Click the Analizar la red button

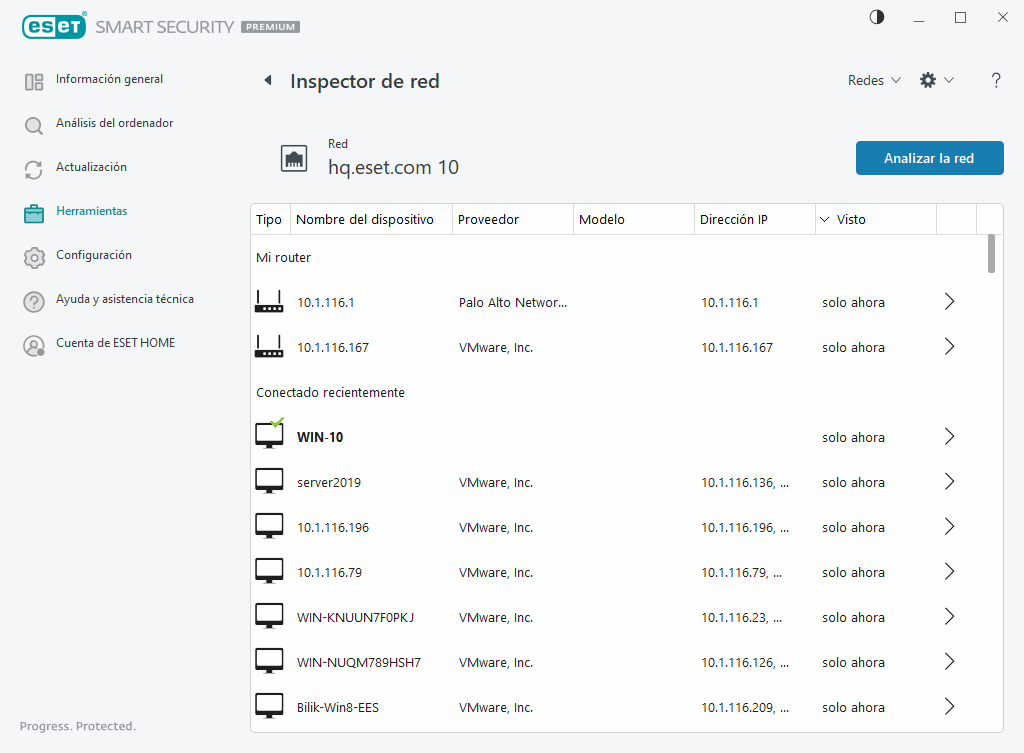coord(929,158)
